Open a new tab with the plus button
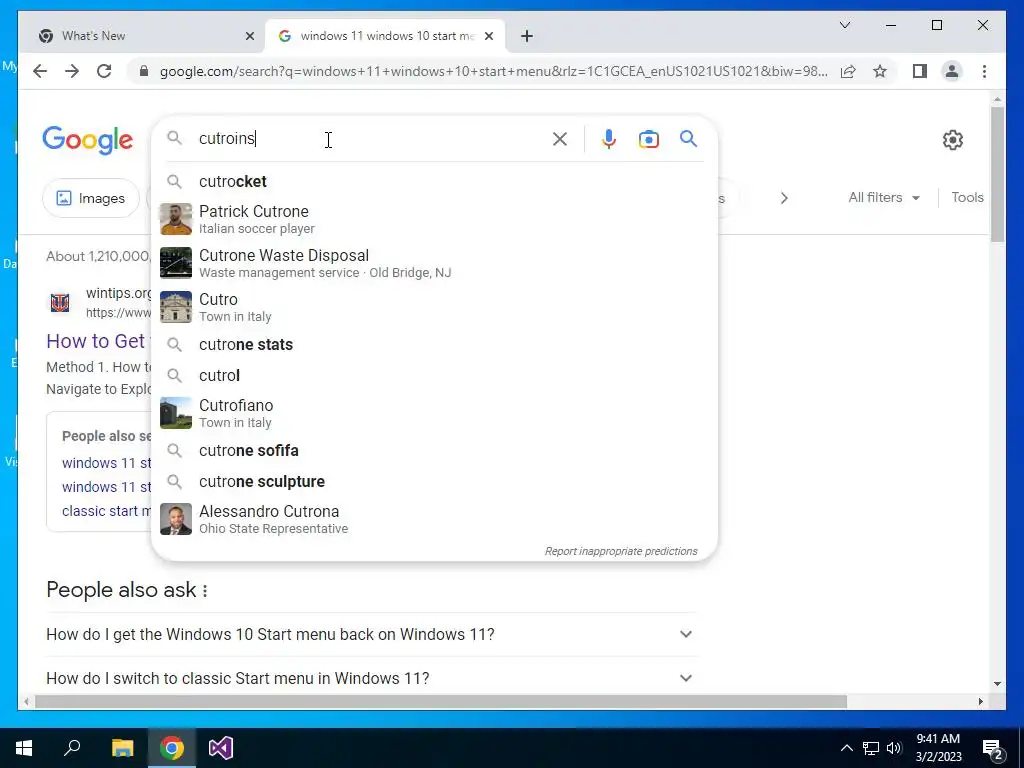Image resolution: width=1024 pixels, height=768 pixels. [x=527, y=36]
